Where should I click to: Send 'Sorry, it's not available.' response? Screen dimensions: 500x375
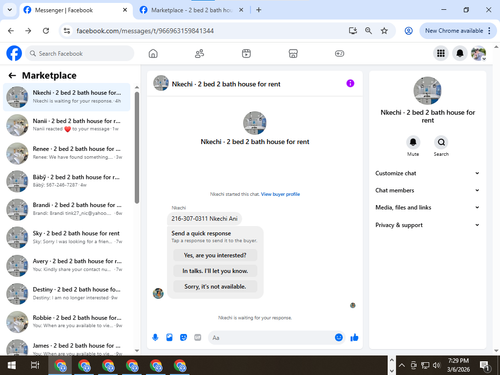click(x=215, y=287)
